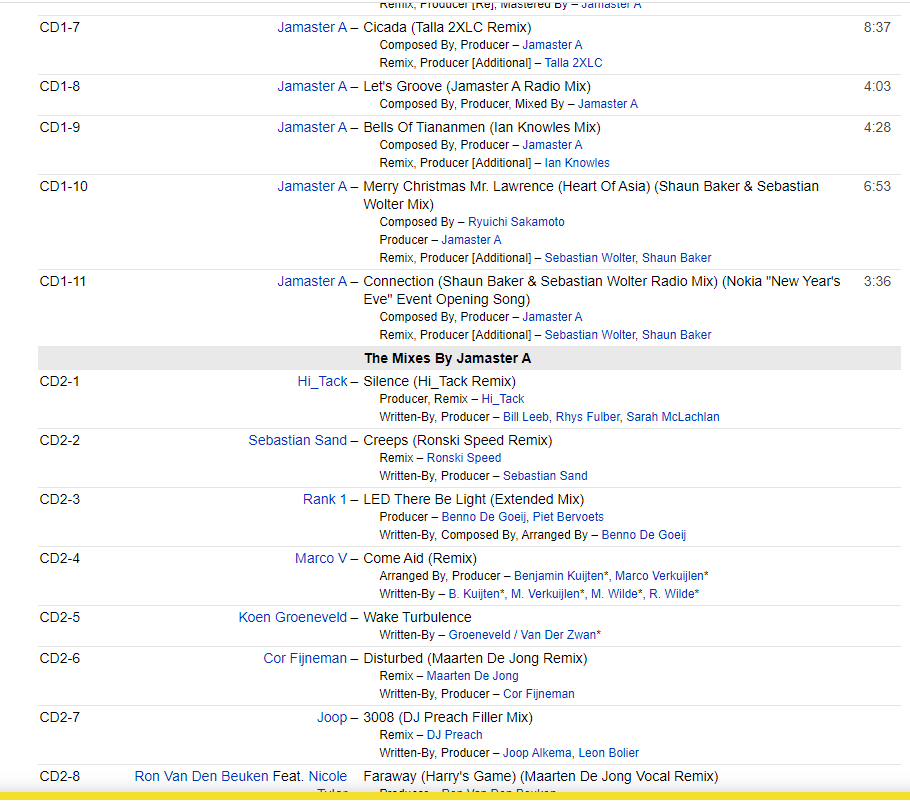
Task: Click Sebastian Sand written-by credit link
Action: coord(545,476)
